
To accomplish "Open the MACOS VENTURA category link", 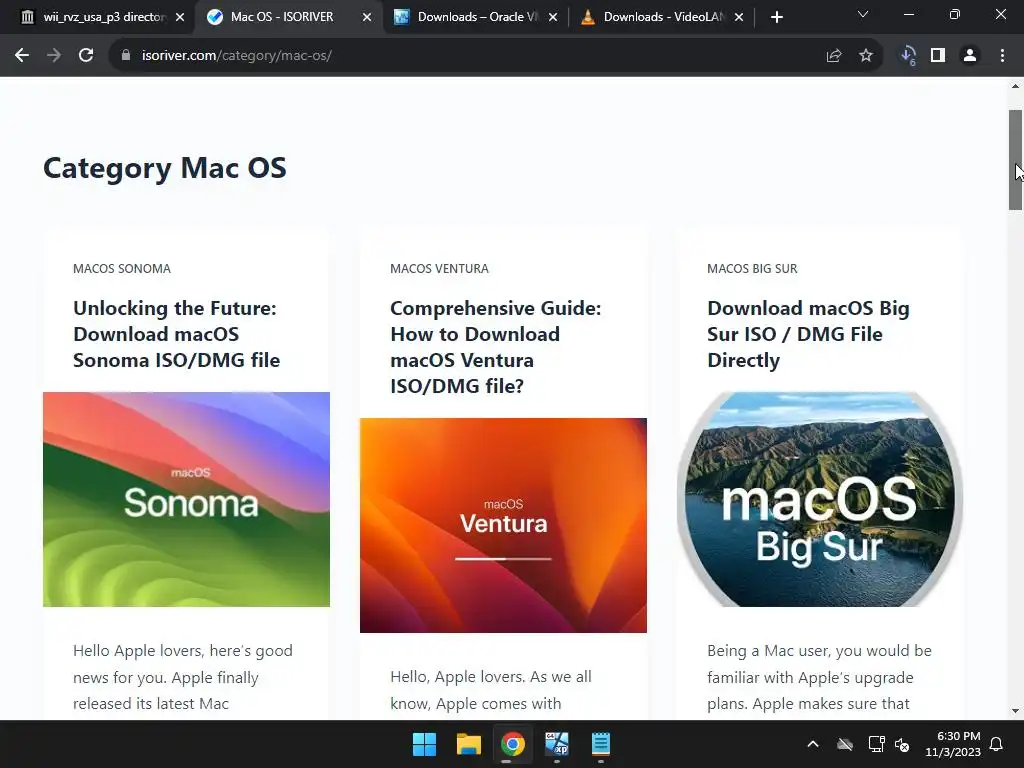I will pyautogui.click(x=440, y=269).
